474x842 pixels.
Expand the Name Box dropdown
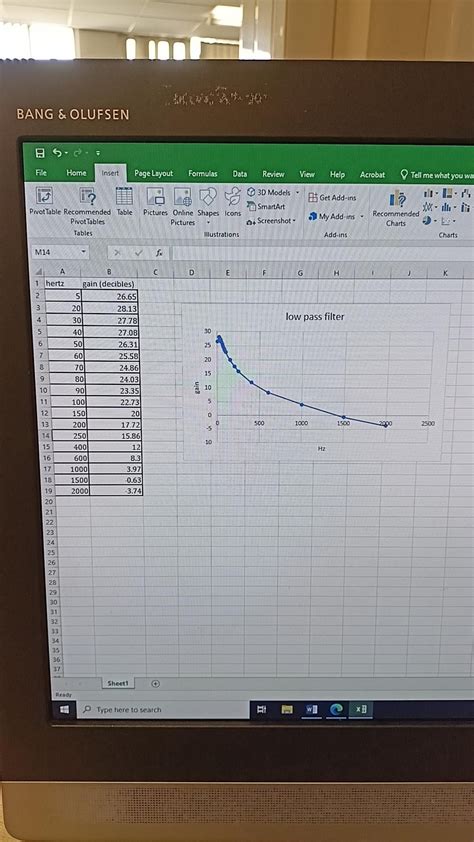pos(84,251)
